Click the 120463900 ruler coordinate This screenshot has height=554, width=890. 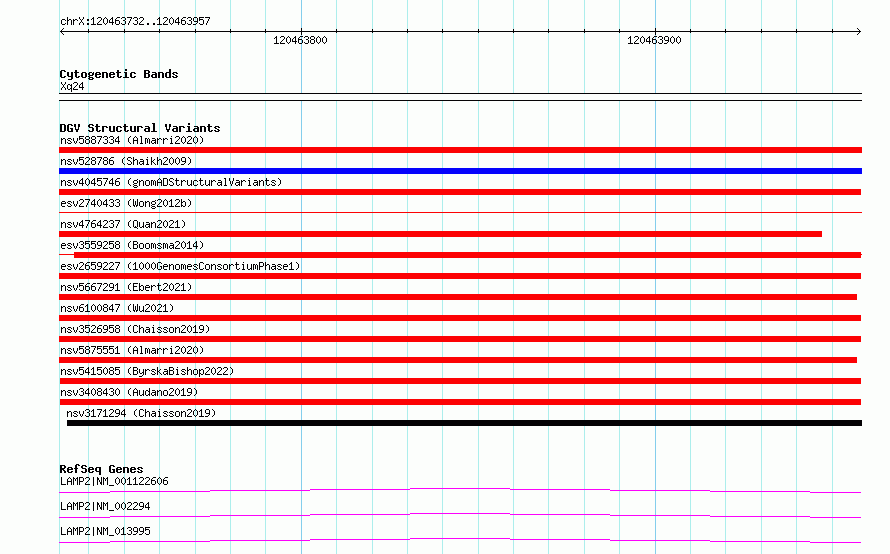[654, 40]
